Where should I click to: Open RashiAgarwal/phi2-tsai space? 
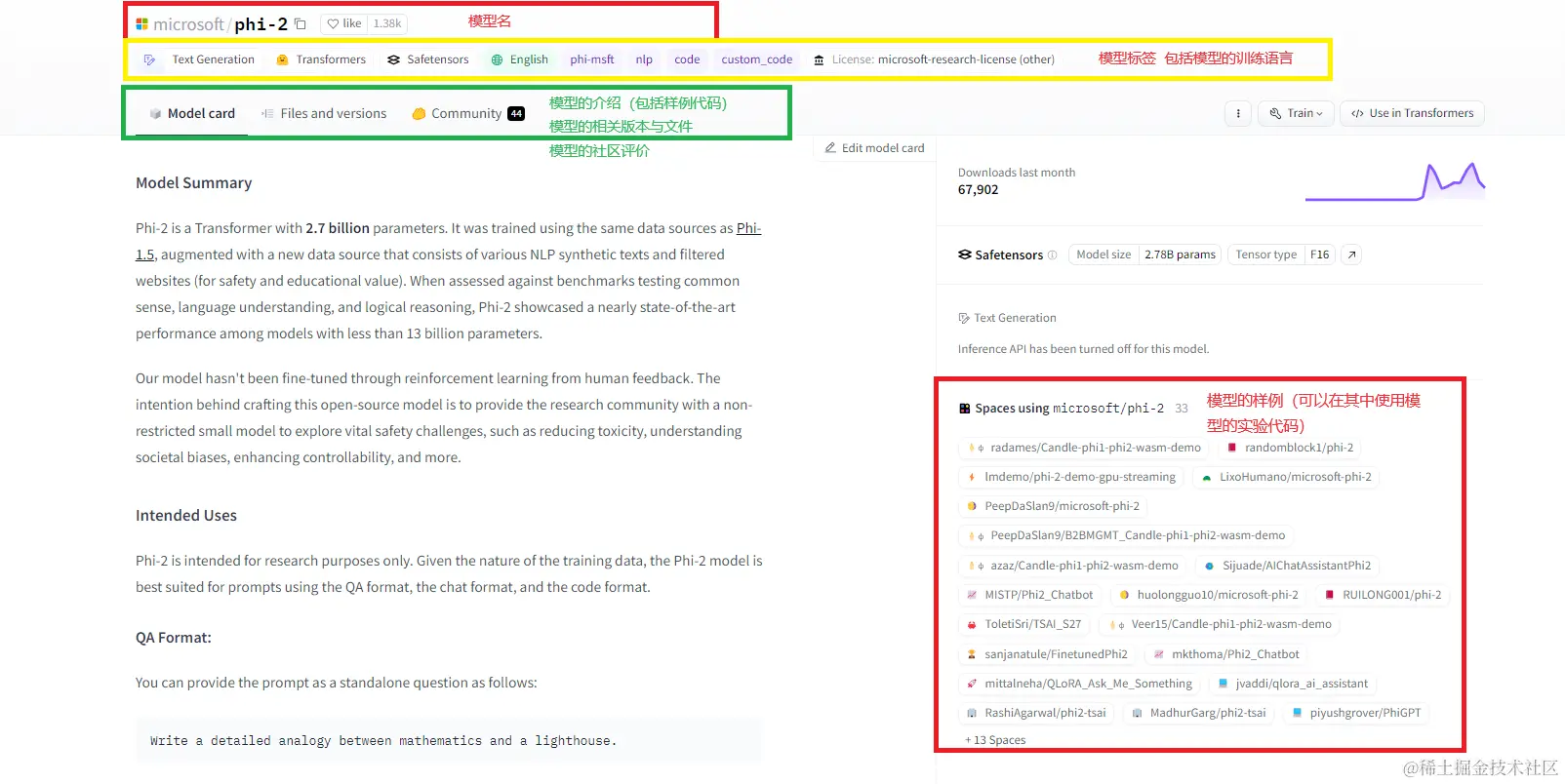(1036, 713)
